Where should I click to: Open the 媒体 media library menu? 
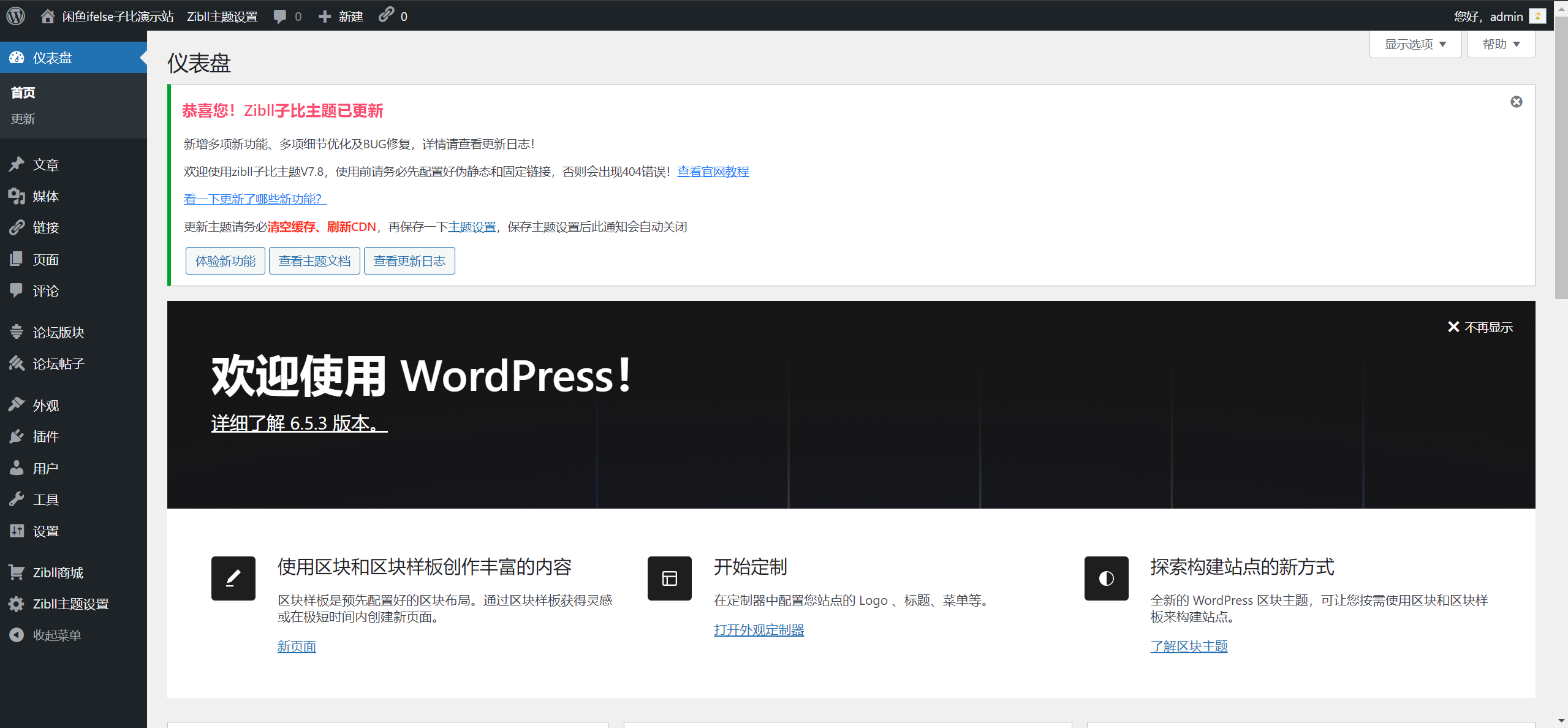click(45, 196)
